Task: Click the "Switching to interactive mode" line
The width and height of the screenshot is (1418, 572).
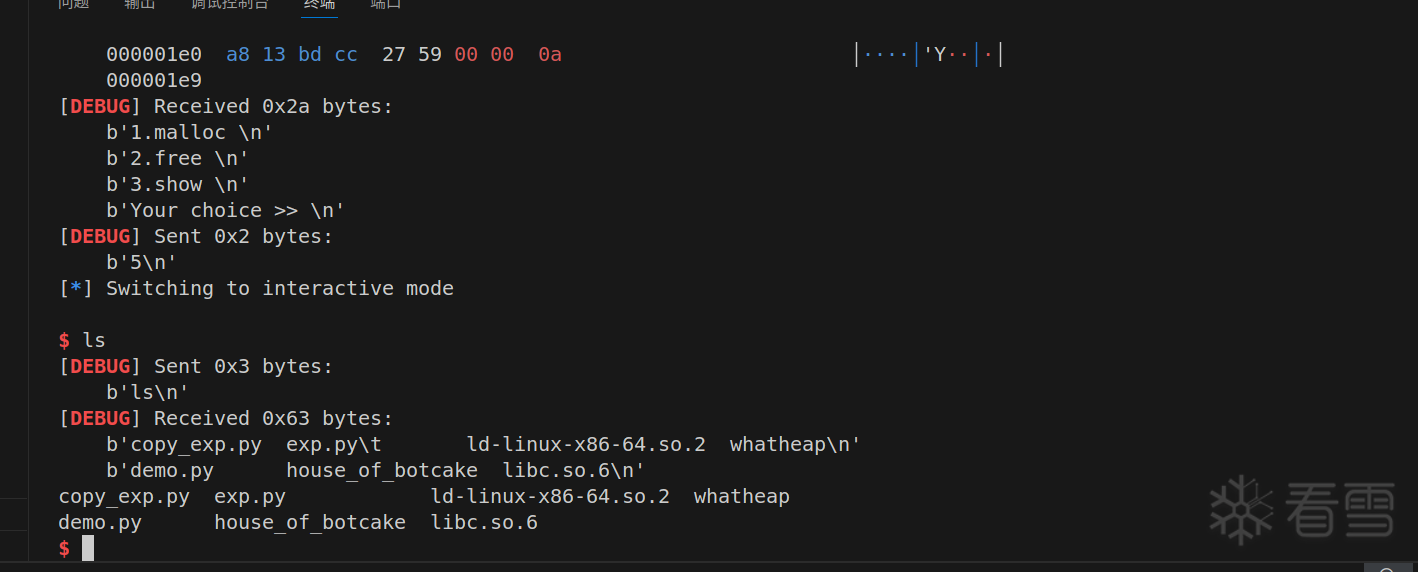Action: (279, 288)
